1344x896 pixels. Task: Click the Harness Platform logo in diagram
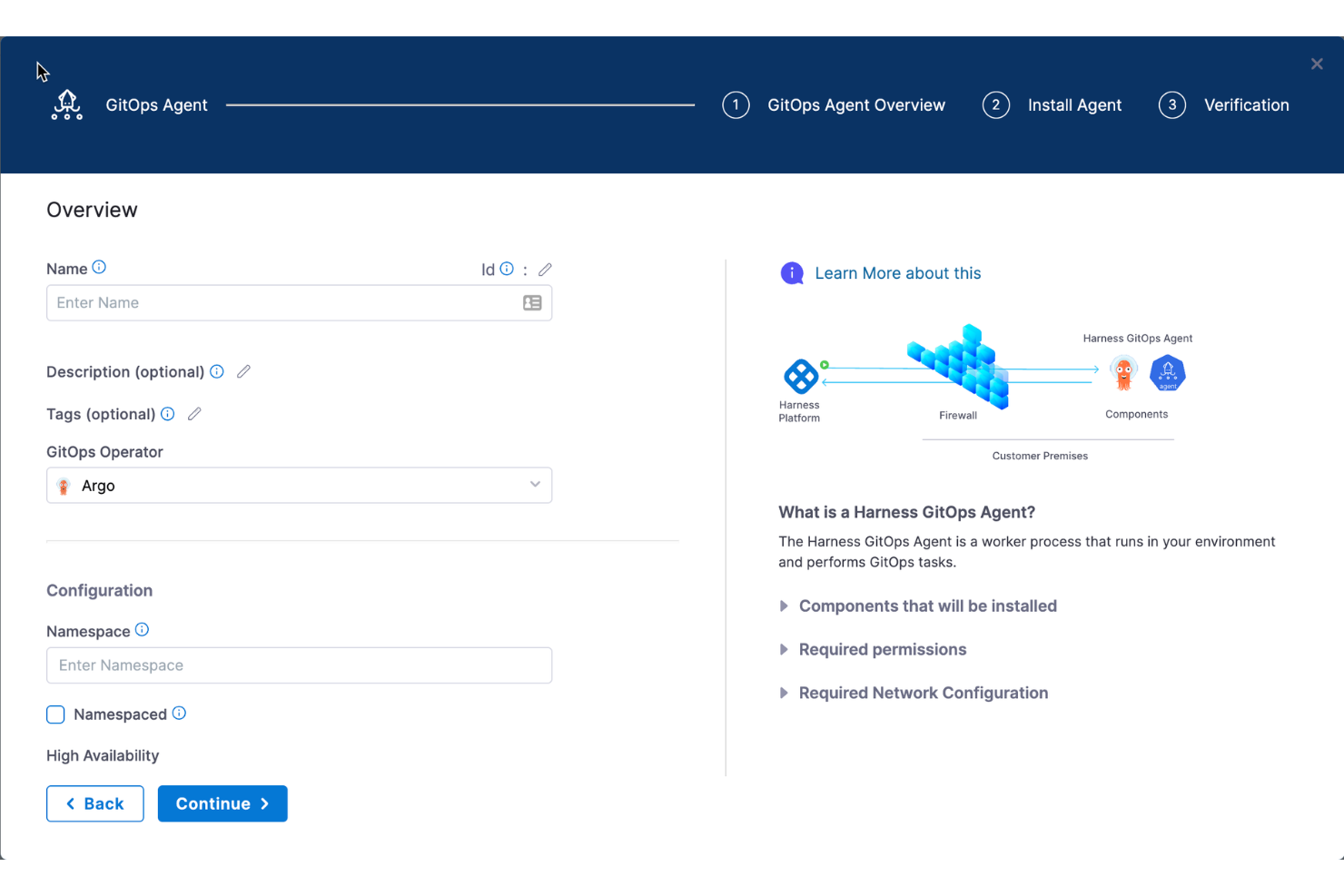point(801,375)
